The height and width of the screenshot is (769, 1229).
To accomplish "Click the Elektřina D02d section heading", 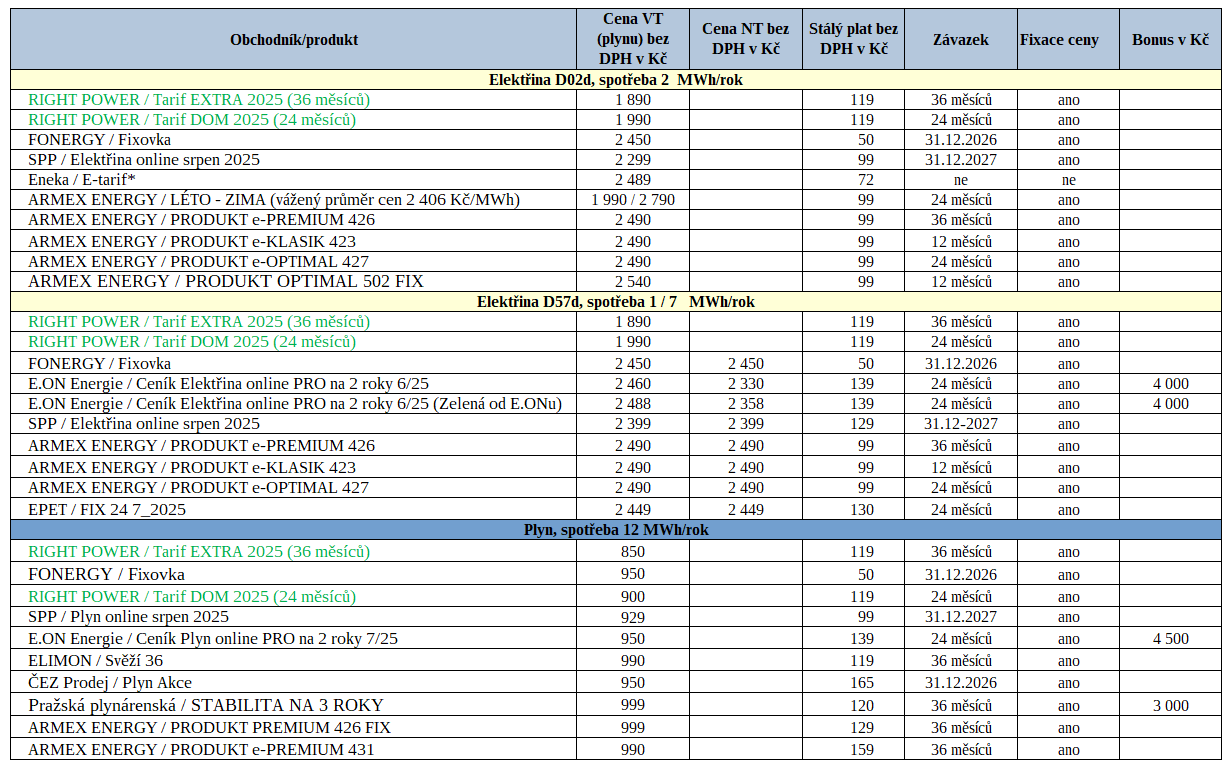I will click(616, 80).
